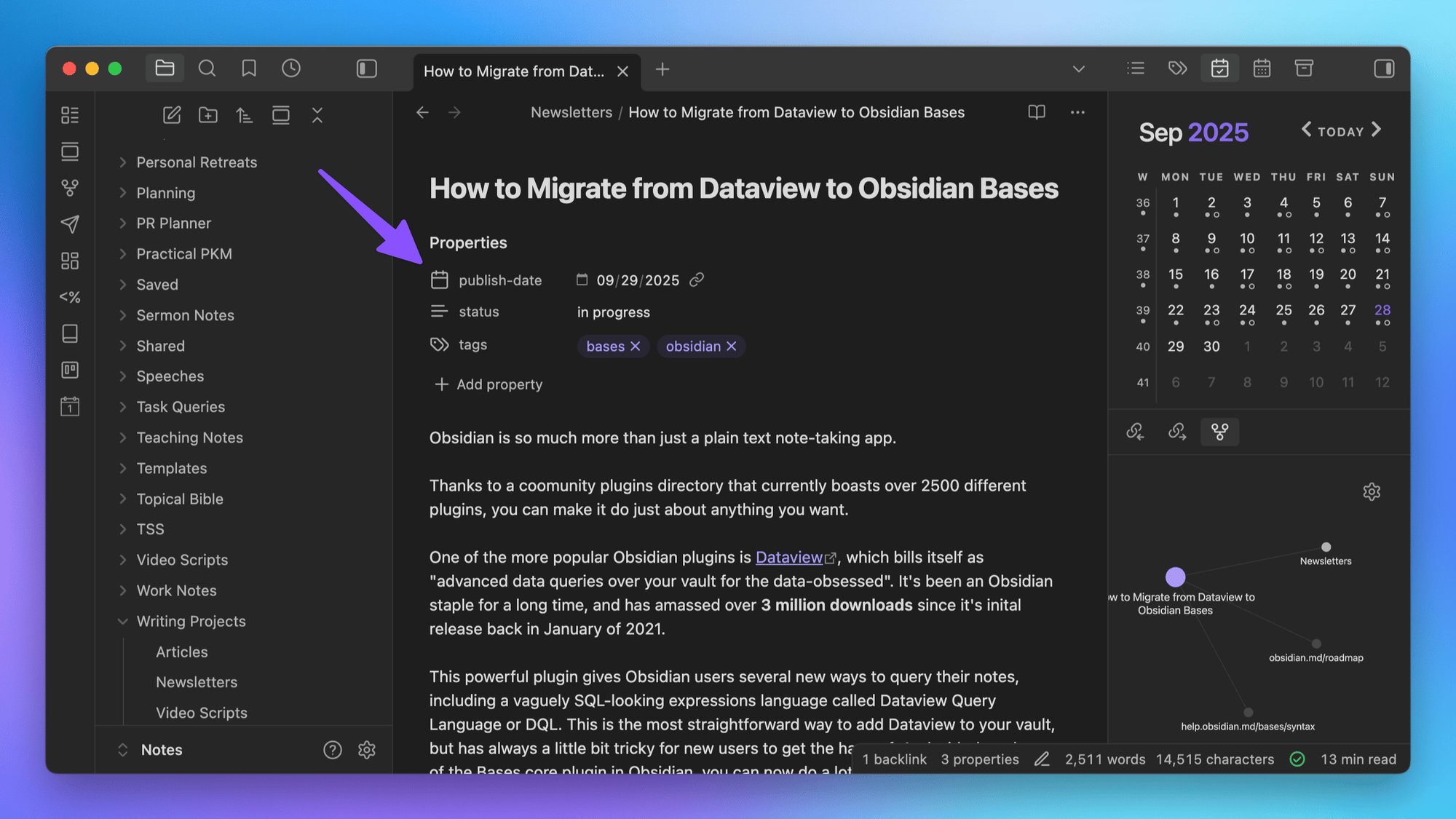Open local graph settings gear

1372,492
